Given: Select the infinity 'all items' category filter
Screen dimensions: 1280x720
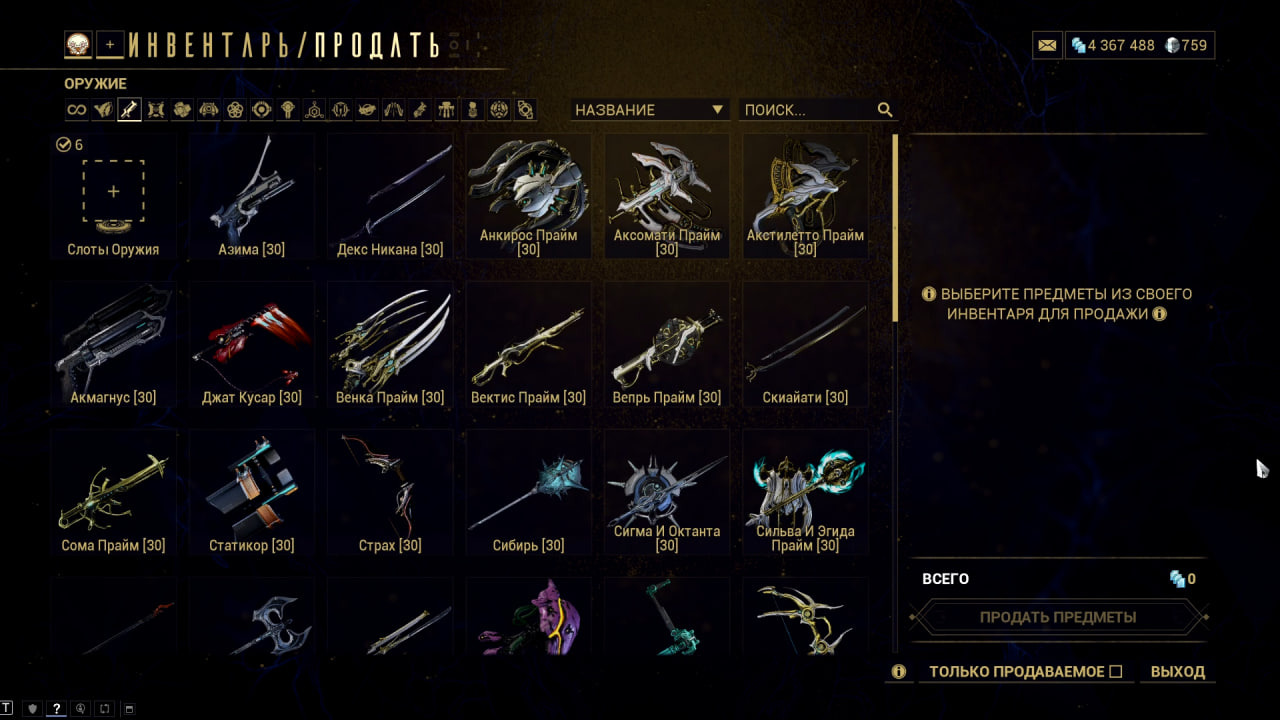Looking at the screenshot, I should tap(77, 110).
